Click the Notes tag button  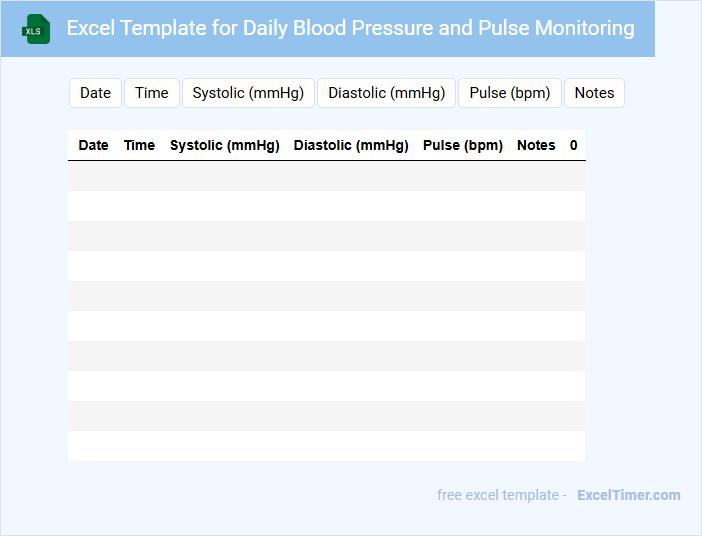click(594, 93)
